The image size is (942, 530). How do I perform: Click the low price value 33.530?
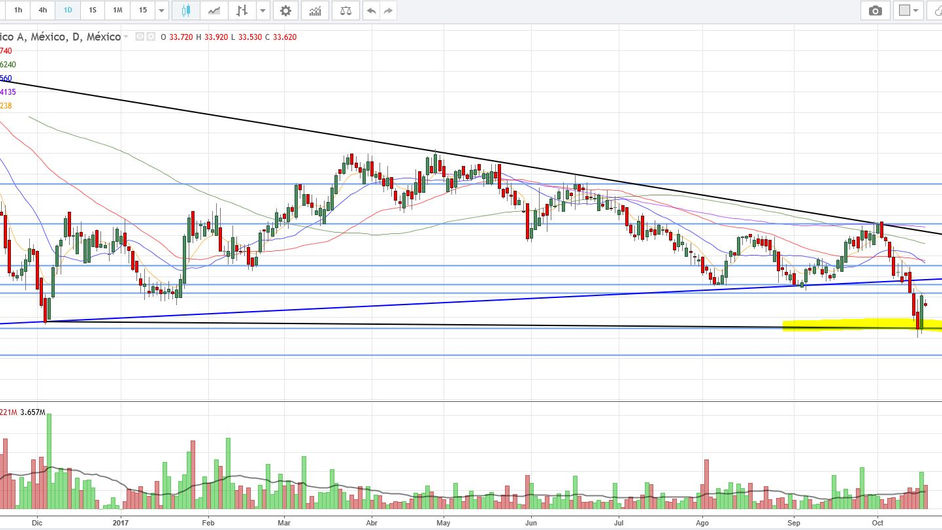click(250, 37)
